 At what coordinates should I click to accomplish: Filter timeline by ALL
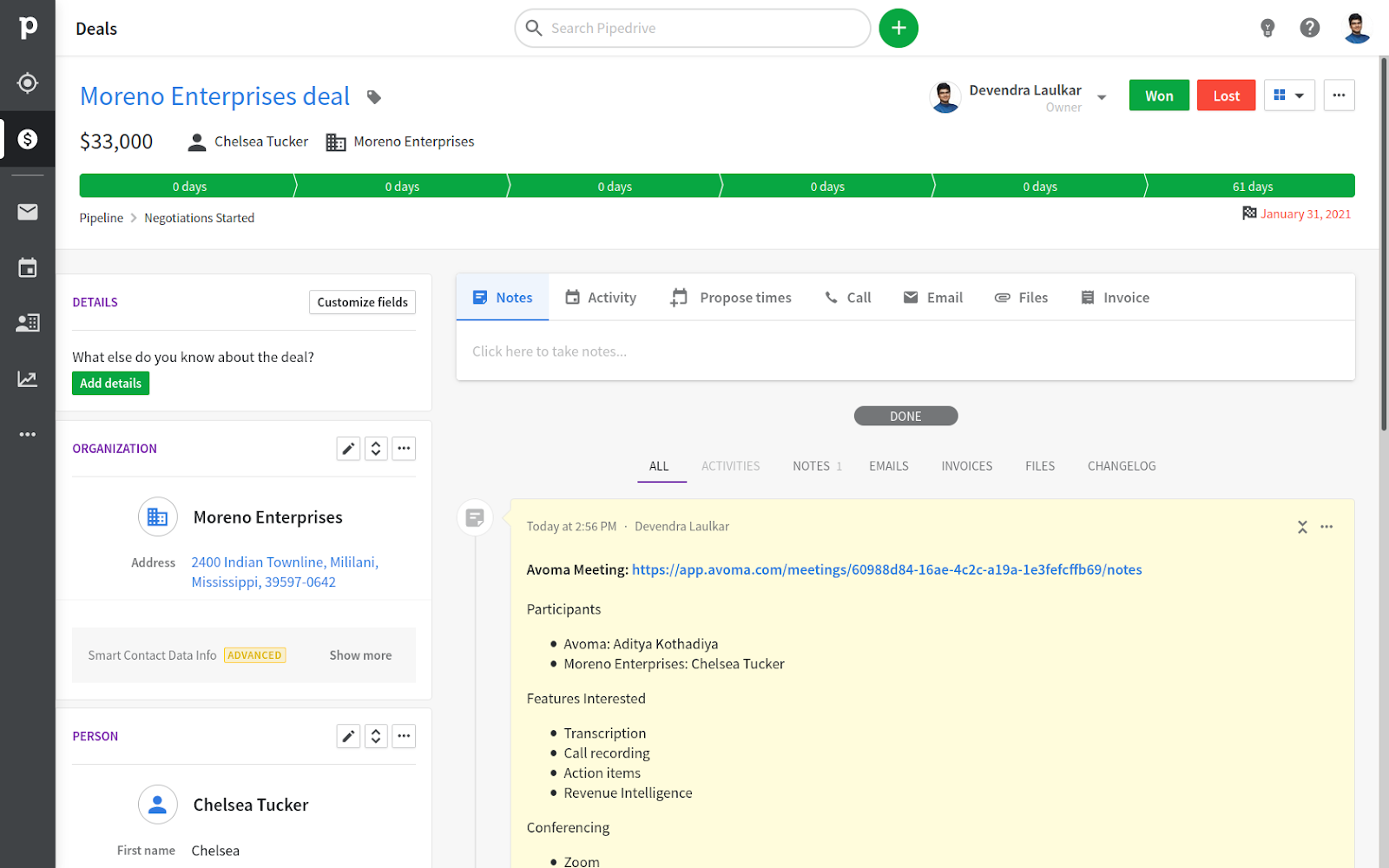coord(659,466)
